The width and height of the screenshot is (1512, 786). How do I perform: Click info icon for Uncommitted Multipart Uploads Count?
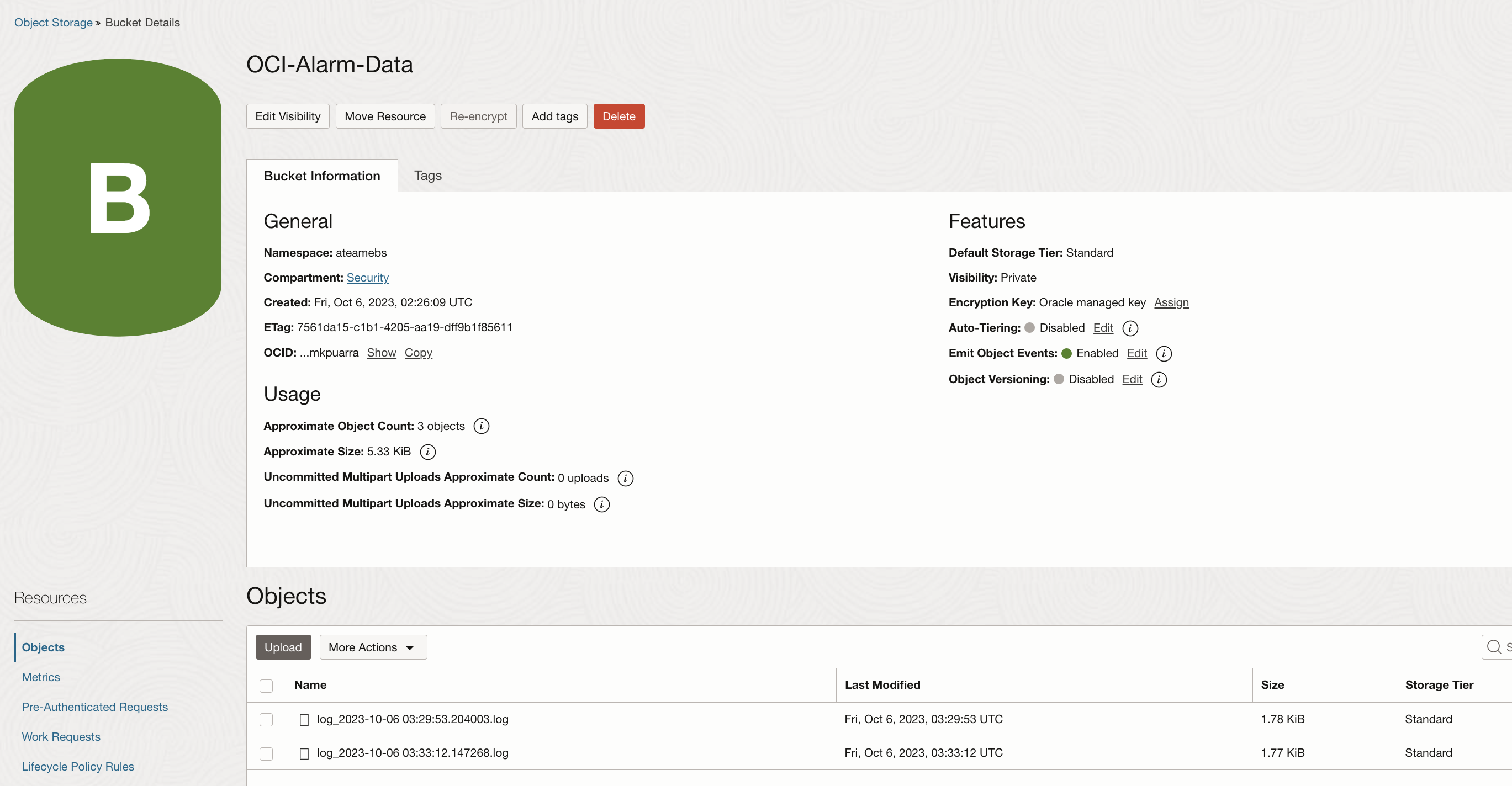pos(625,478)
